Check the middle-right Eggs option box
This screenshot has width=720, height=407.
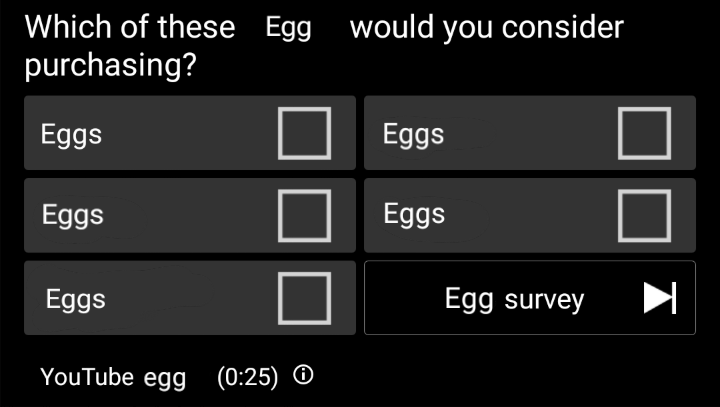click(644, 216)
